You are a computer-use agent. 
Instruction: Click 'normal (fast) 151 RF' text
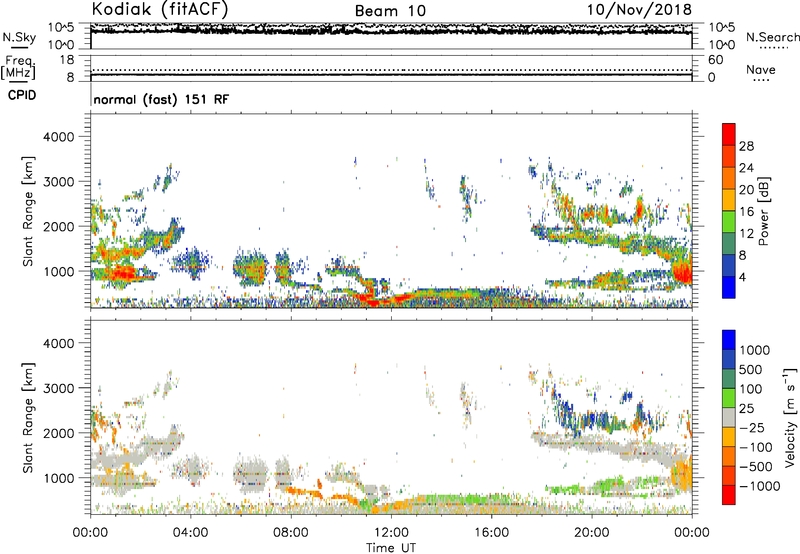tap(161, 99)
